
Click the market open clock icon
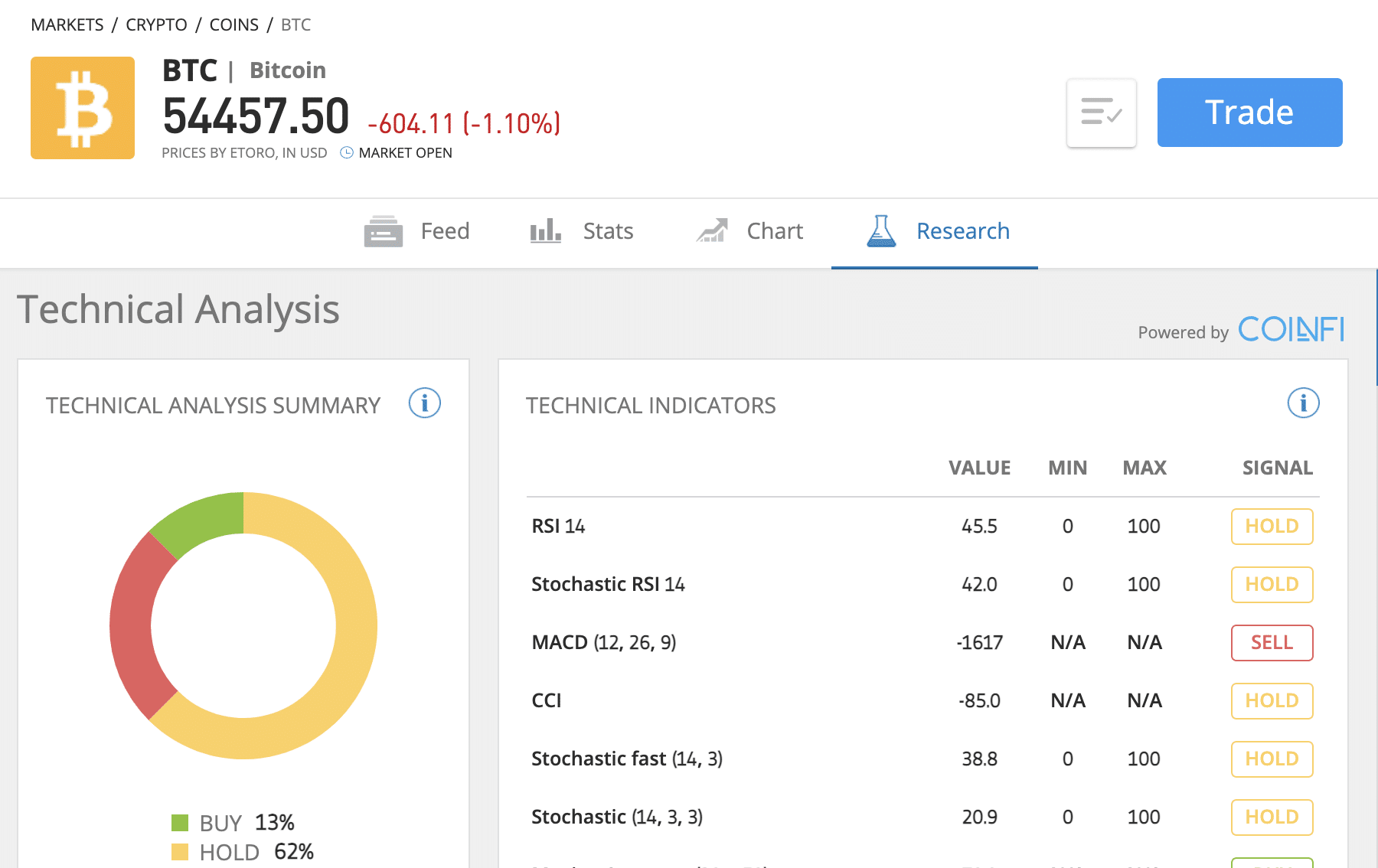(x=347, y=152)
